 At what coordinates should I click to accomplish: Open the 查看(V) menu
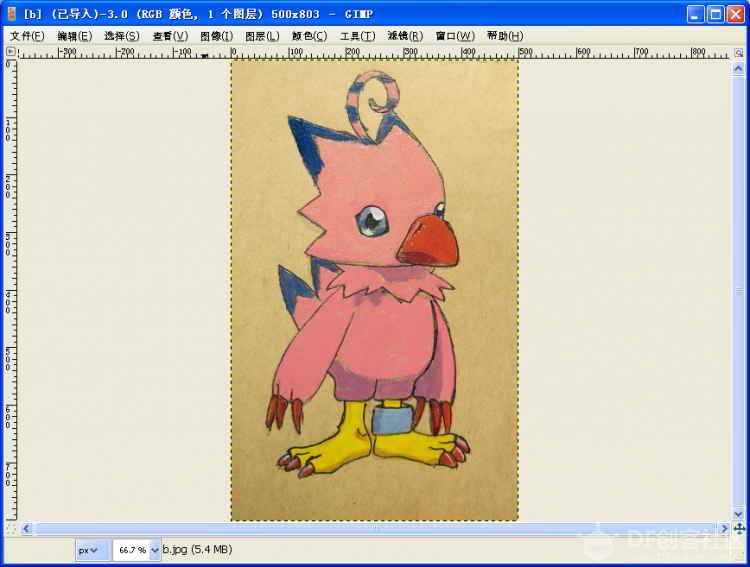click(170, 36)
